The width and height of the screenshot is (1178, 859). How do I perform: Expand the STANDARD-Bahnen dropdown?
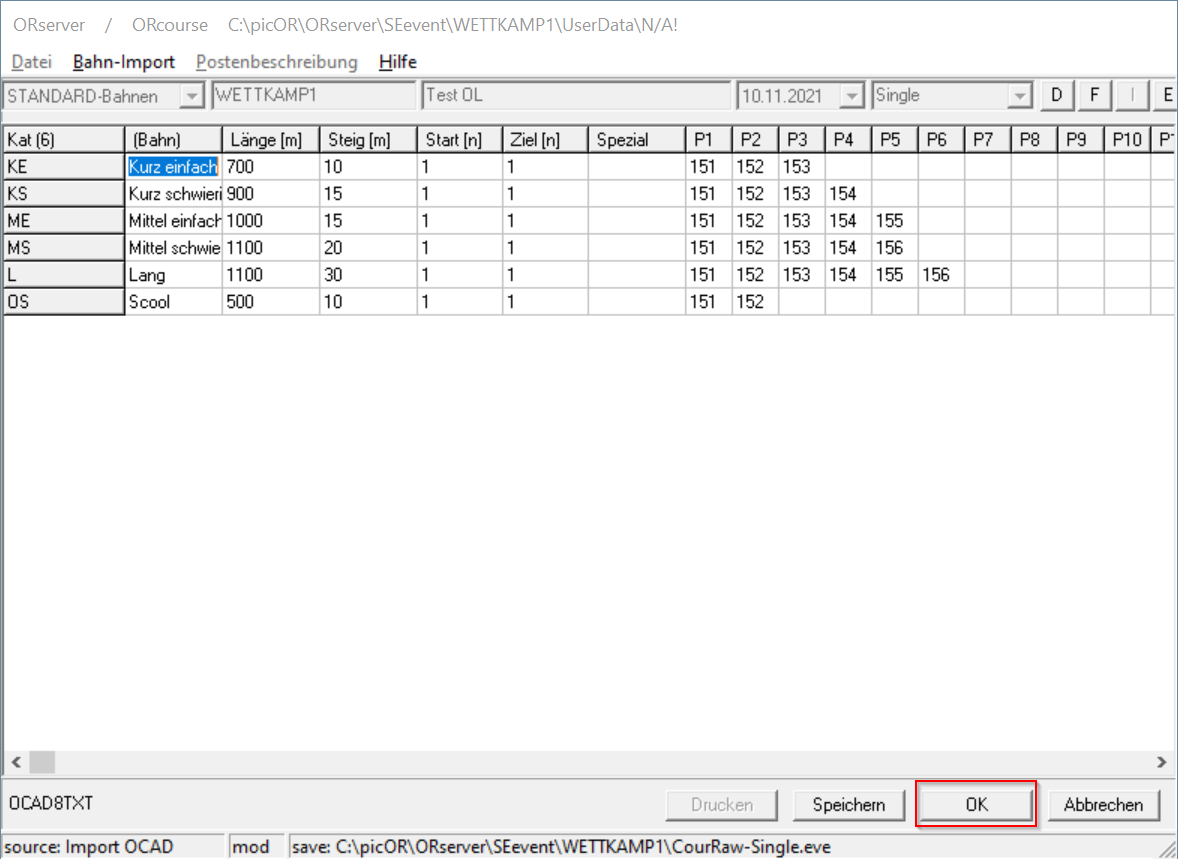click(191, 96)
